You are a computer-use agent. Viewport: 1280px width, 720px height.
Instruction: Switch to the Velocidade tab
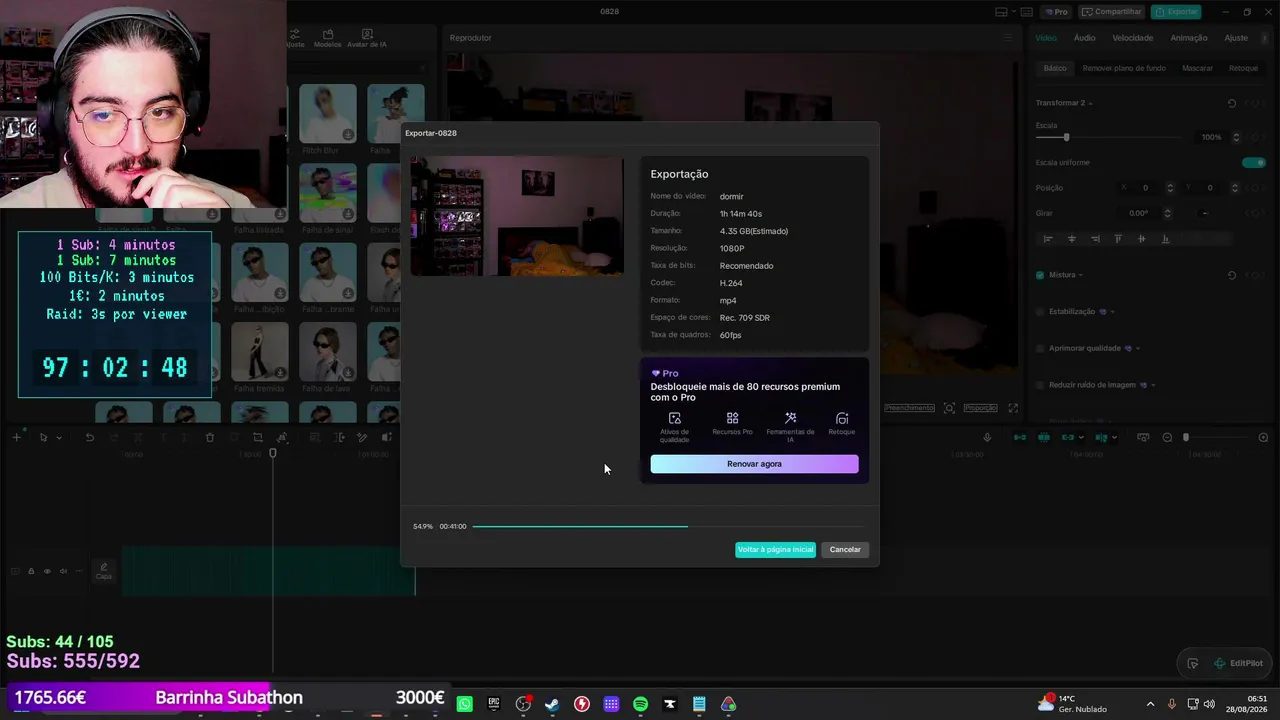1133,38
